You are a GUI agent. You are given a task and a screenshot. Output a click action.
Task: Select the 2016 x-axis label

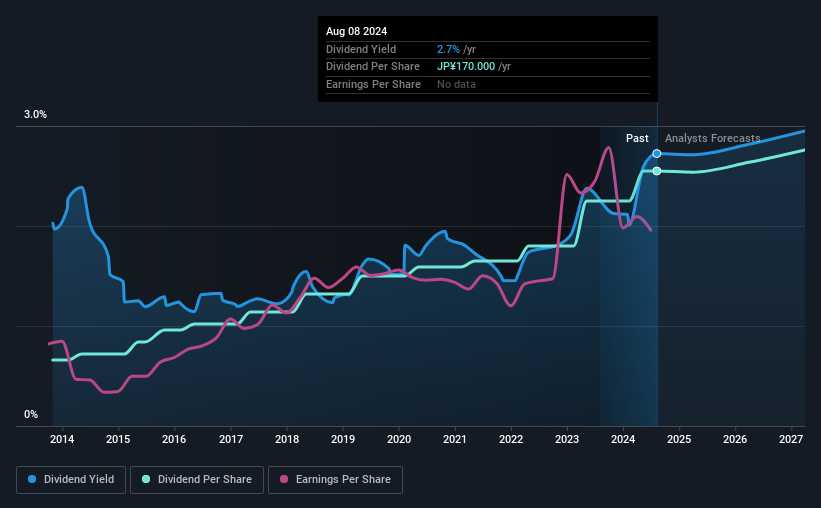pos(174,439)
